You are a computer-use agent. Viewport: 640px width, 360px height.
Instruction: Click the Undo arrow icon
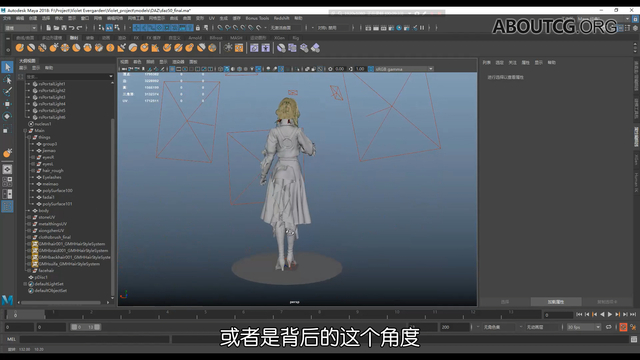tap(72, 28)
